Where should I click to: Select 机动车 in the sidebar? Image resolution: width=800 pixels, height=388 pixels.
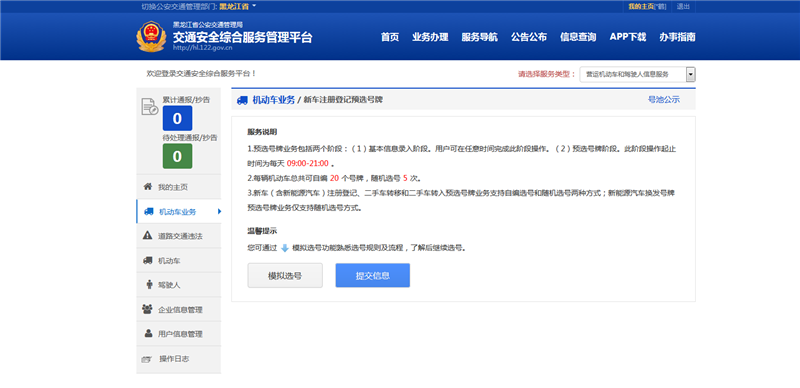[179, 260]
